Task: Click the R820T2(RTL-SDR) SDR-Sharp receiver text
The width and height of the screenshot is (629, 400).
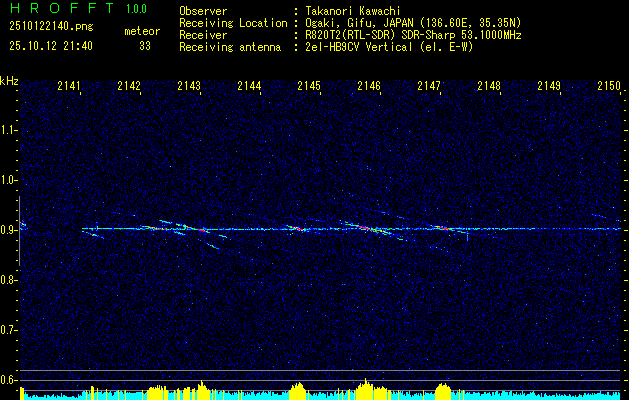Action: pyautogui.click(x=412, y=35)
